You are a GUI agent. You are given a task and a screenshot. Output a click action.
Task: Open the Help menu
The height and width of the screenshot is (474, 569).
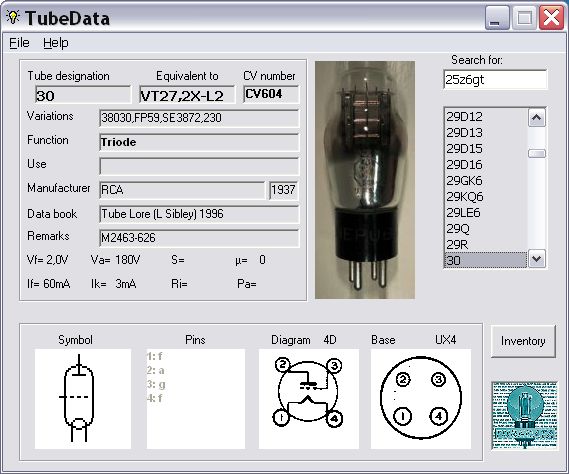(56, 43)
